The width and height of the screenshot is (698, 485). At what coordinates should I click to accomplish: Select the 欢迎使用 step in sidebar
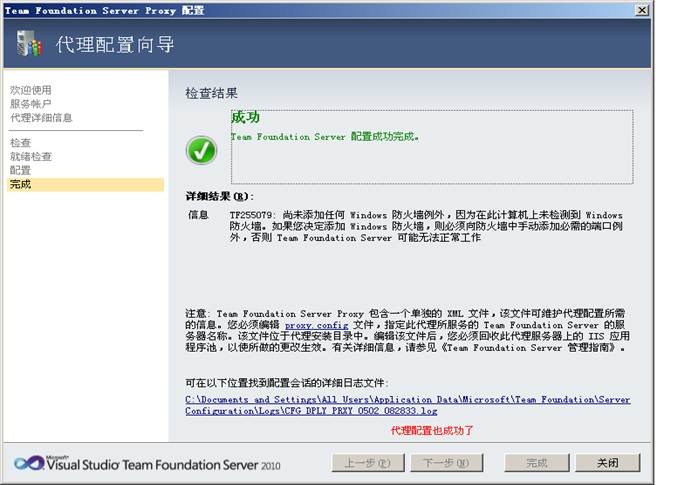click(31, 90)
